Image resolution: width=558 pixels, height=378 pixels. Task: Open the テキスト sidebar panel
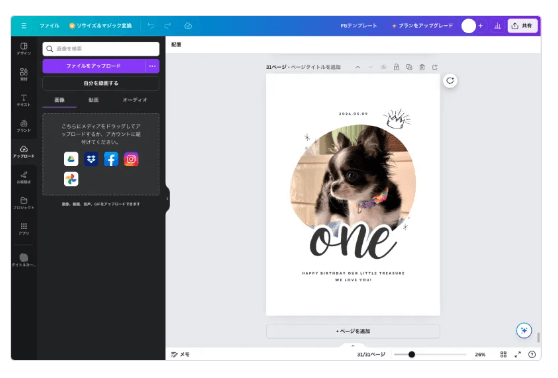24,100
